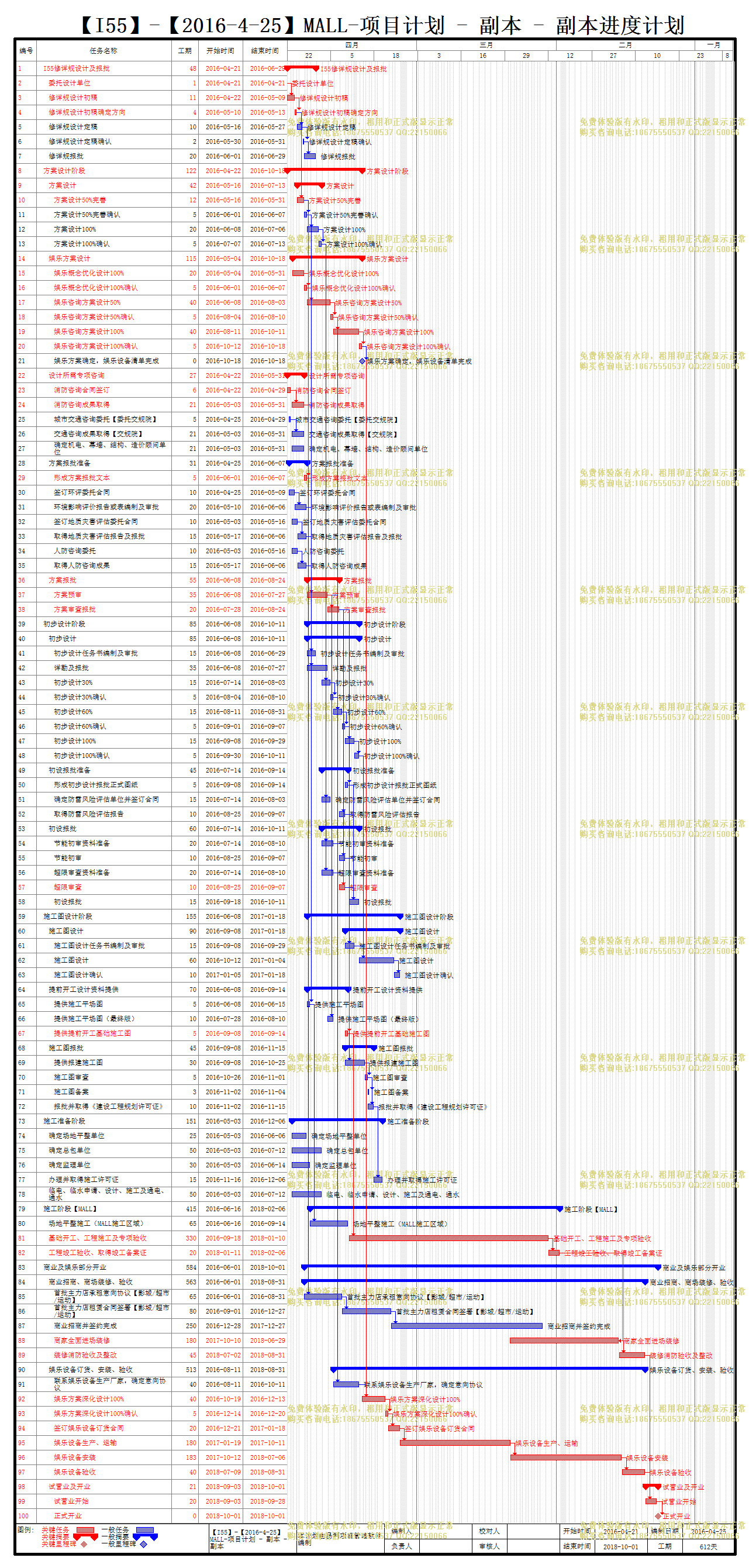Select task name 委托设计单位 in row 2
Screen dimensions: 749x1568
pos(70,83)
